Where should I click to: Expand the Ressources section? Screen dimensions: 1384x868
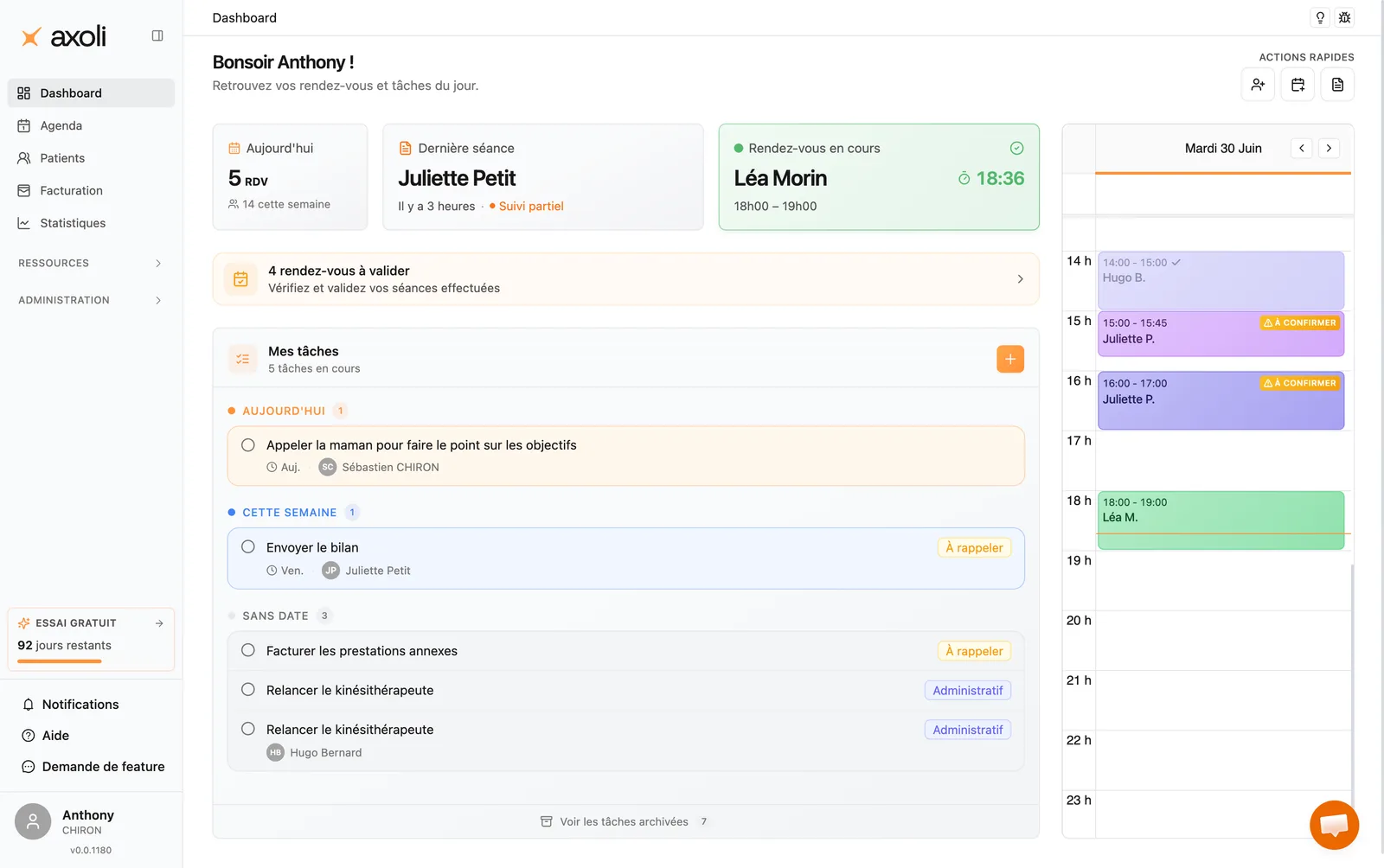click(x=91, y=263)
